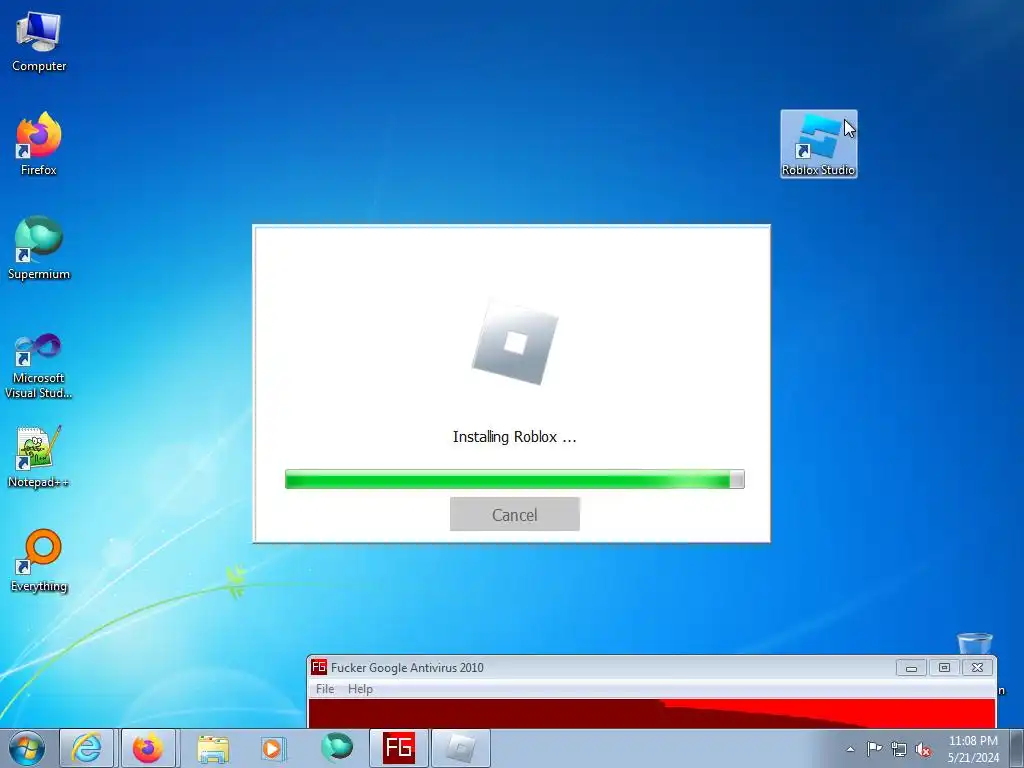Select the Everything search desktop shortcut

click(39, 560)
